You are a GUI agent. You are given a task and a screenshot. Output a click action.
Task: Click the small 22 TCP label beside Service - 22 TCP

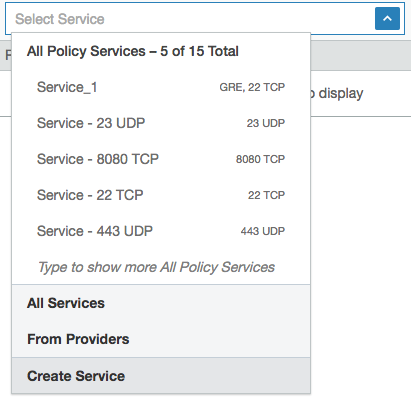coord(266,195)
